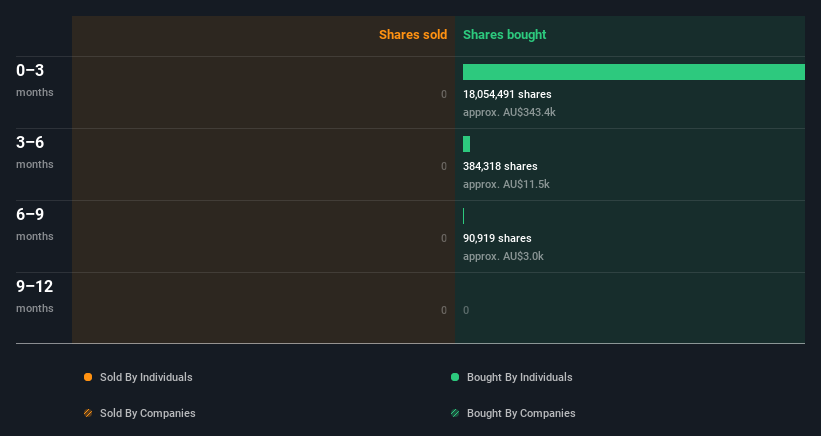
Task: Click the shares sold zero in 9–12 months row
Action: tap(443, 310)
